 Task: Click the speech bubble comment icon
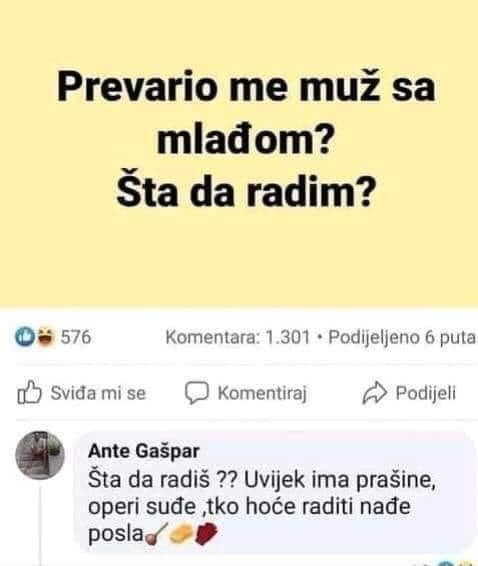(x=197, y=393)
